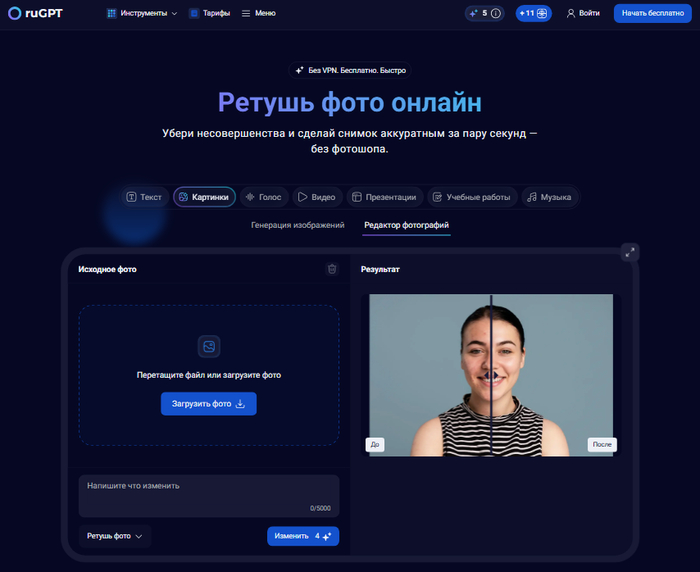Click the expand fullscreen icon on editor panel

tap(629, 252)
